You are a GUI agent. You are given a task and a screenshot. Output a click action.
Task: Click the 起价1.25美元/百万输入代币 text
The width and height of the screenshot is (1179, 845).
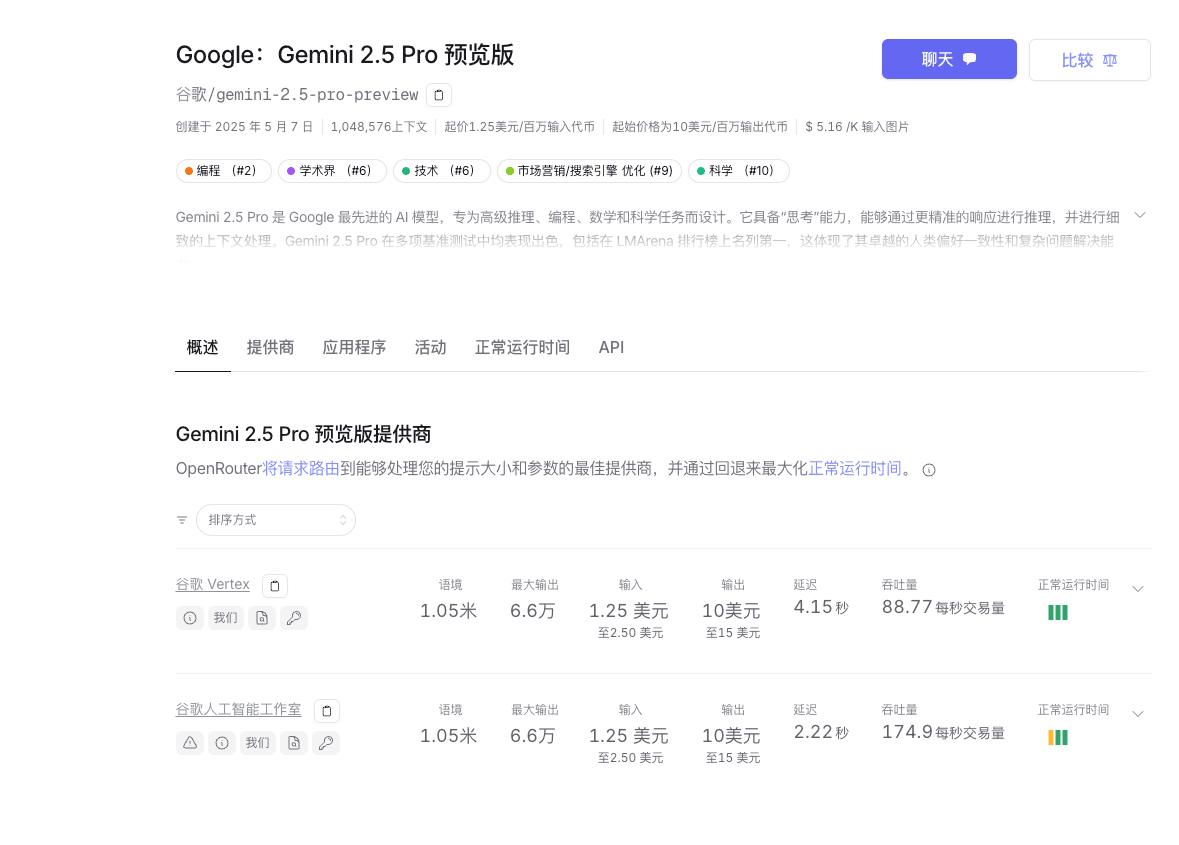(520, 127)
